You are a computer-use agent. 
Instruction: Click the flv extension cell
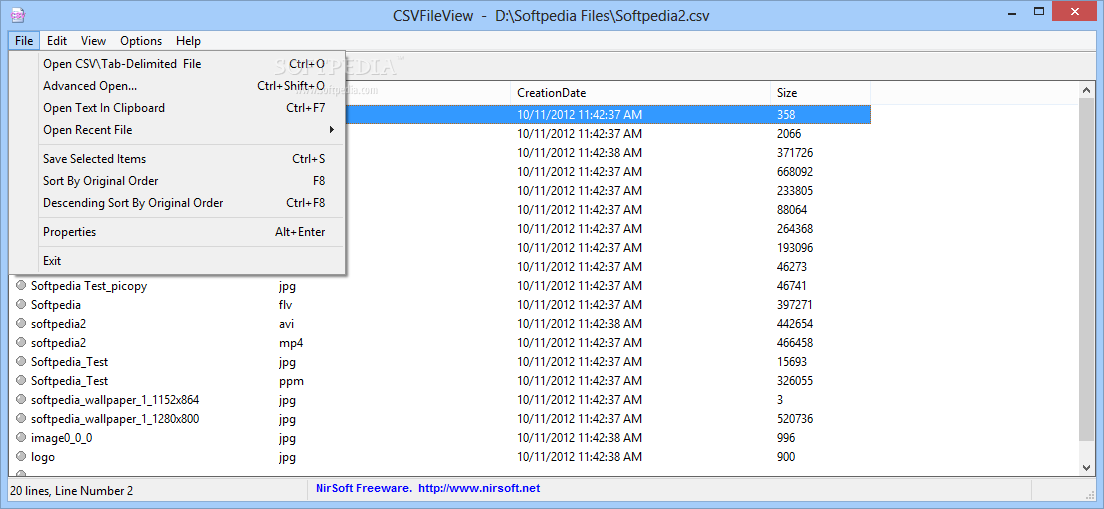tap(285, 305)
